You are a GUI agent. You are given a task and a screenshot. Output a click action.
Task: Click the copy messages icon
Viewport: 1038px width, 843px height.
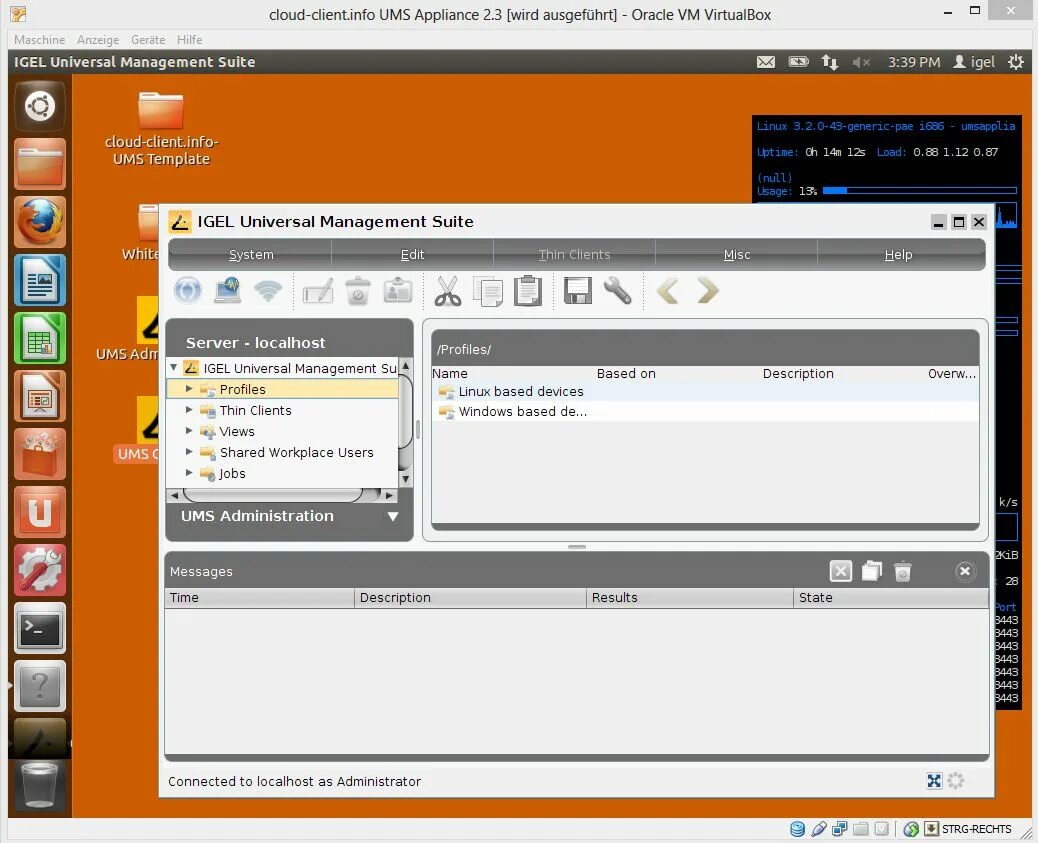pos(872,571)
